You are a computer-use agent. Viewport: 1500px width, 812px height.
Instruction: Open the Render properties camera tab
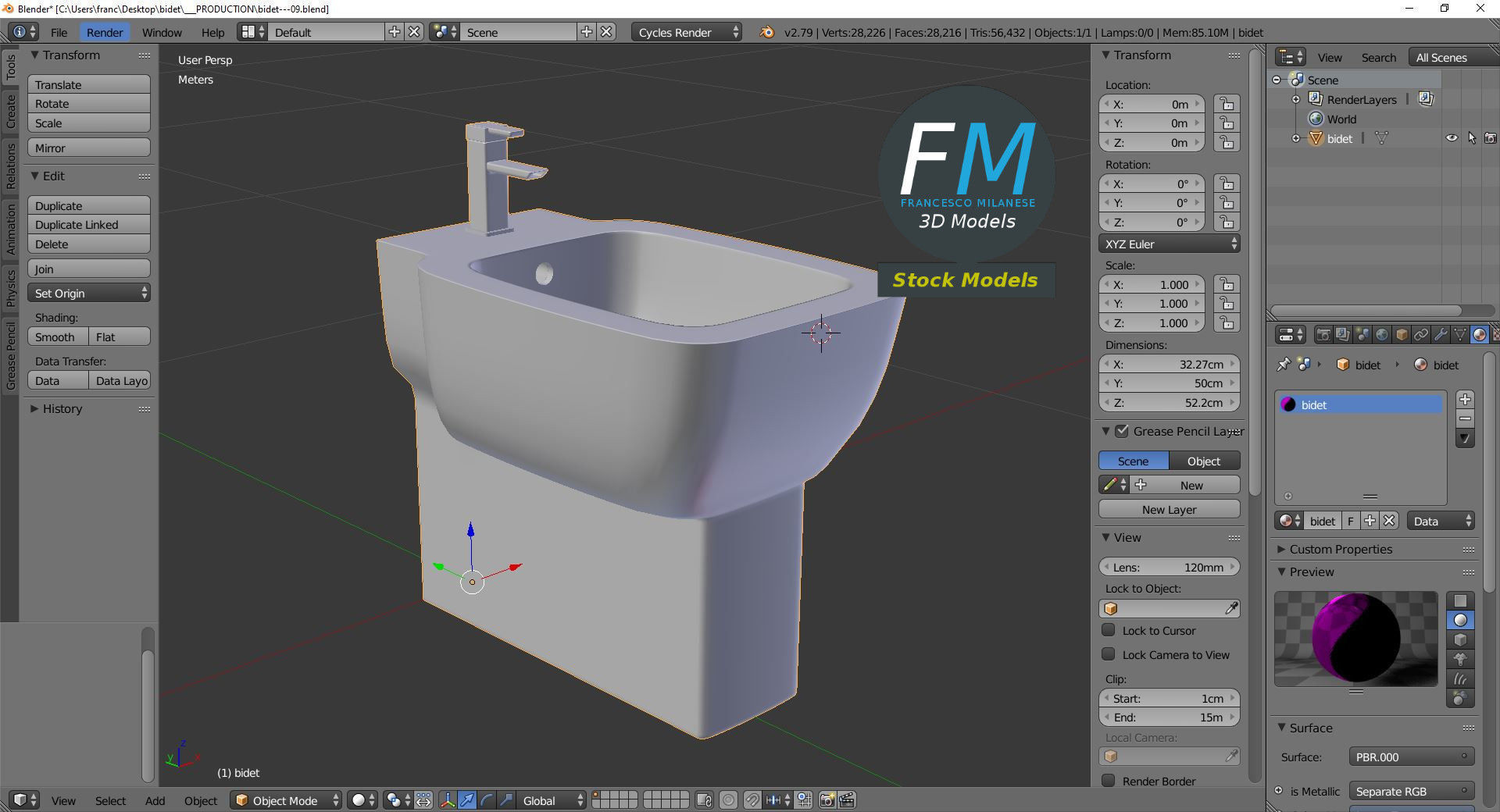(1323, 335)
